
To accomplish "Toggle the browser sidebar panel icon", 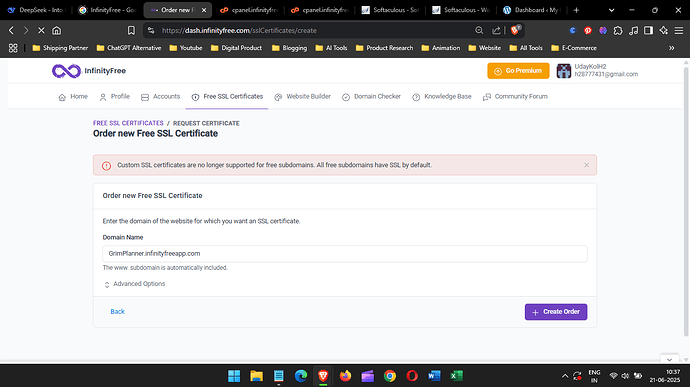I will (x=648, y=30).
